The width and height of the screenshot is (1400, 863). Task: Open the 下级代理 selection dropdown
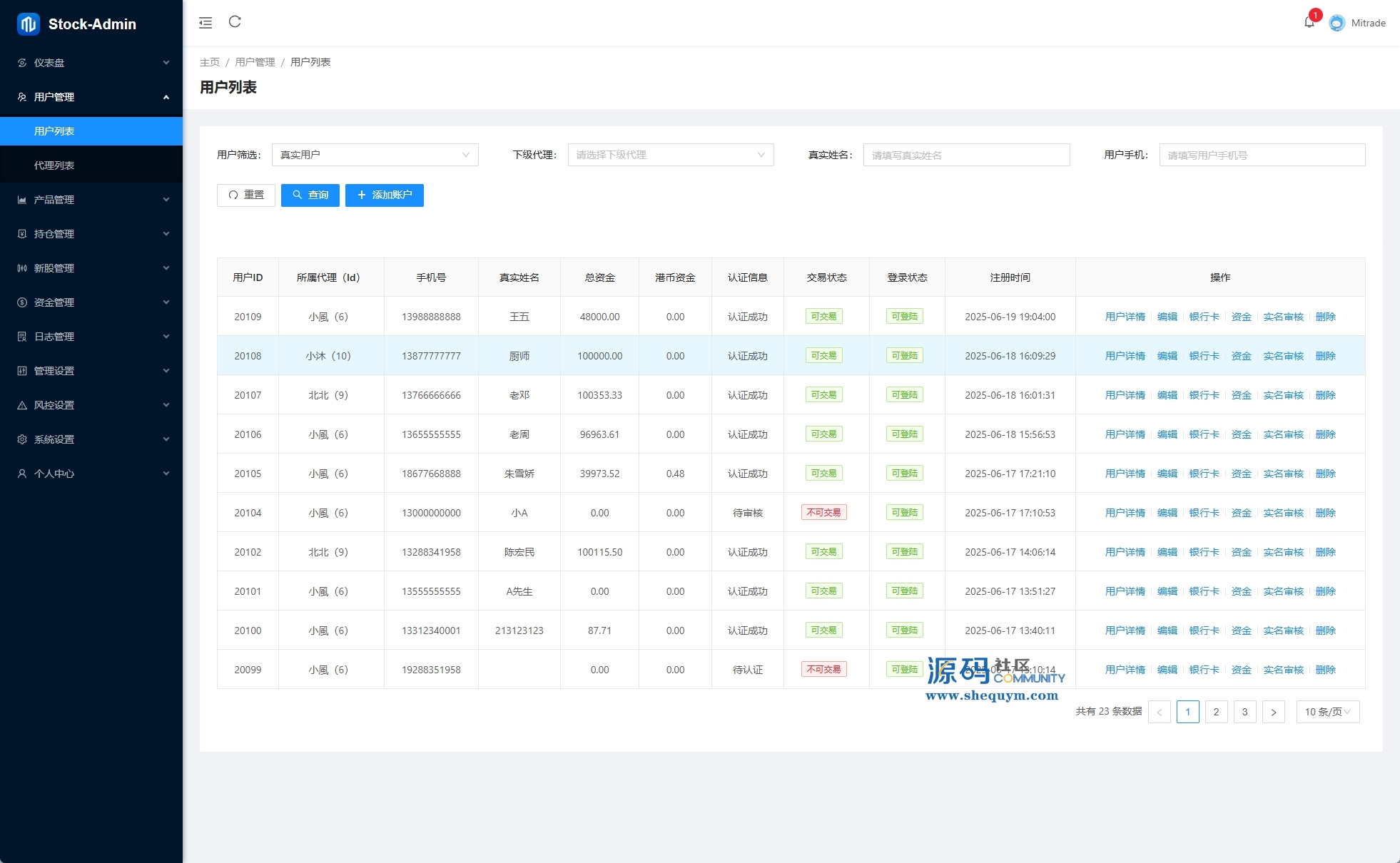(x=670, y=155)
